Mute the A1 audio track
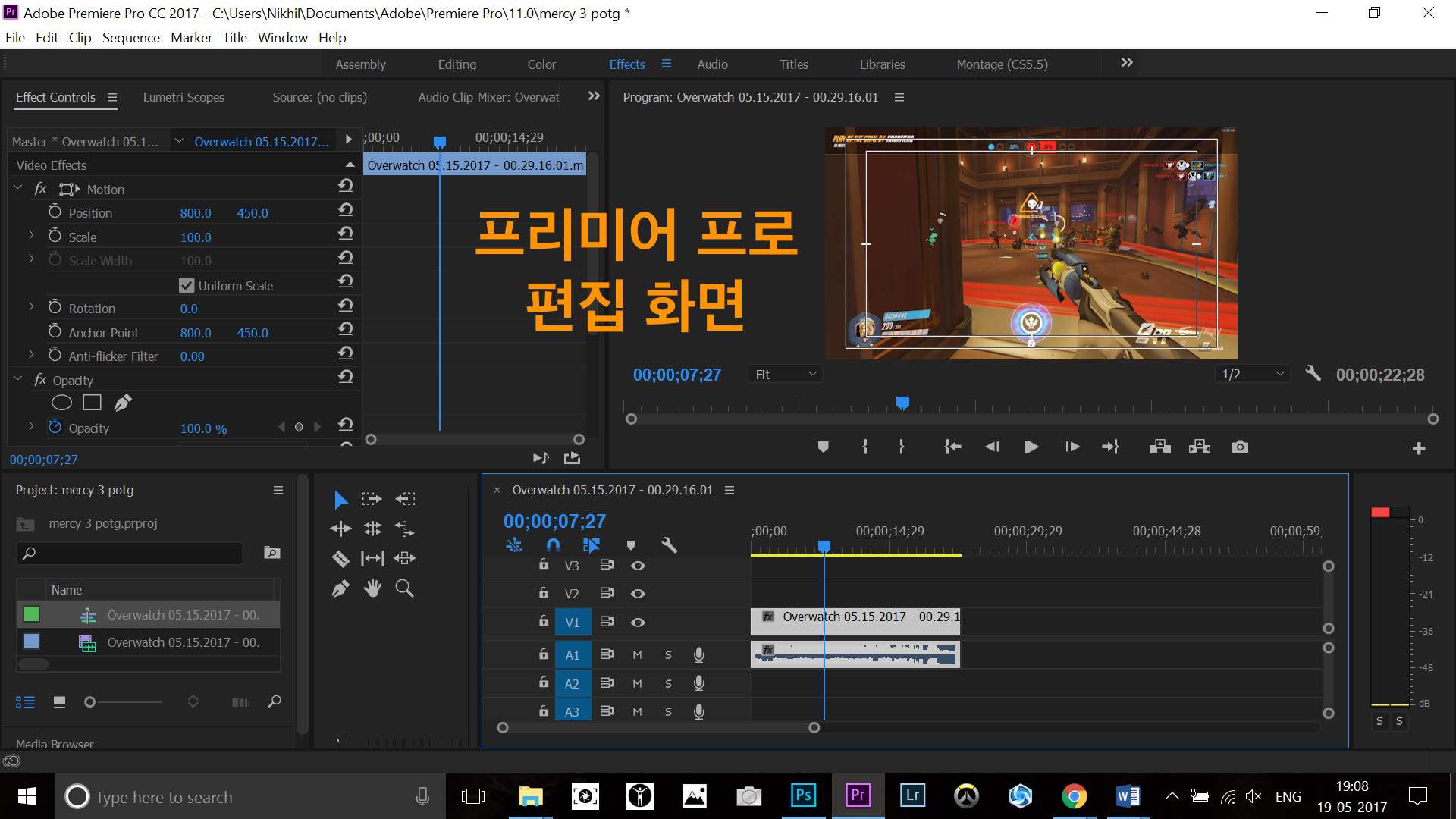 tap(636, 654)
